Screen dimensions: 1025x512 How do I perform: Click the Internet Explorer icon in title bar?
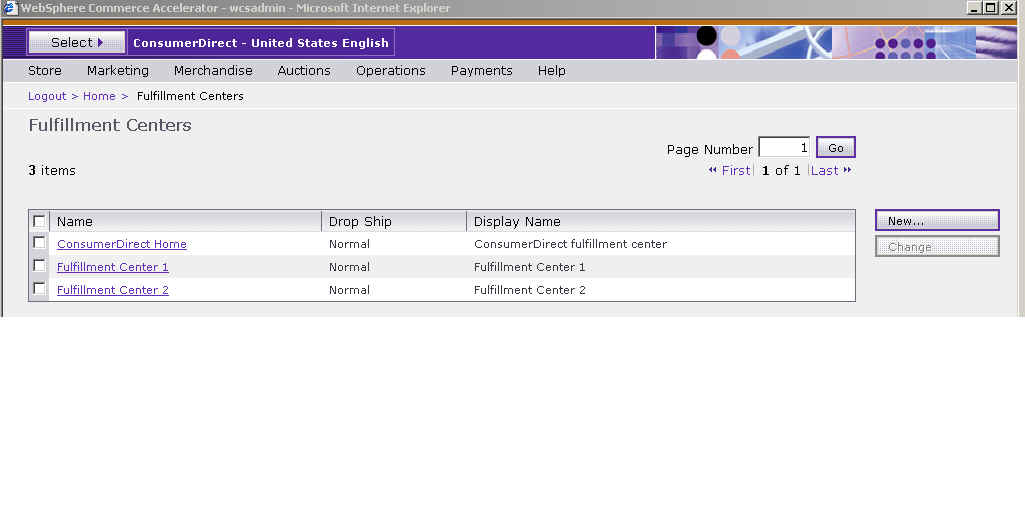coord(9,8)
